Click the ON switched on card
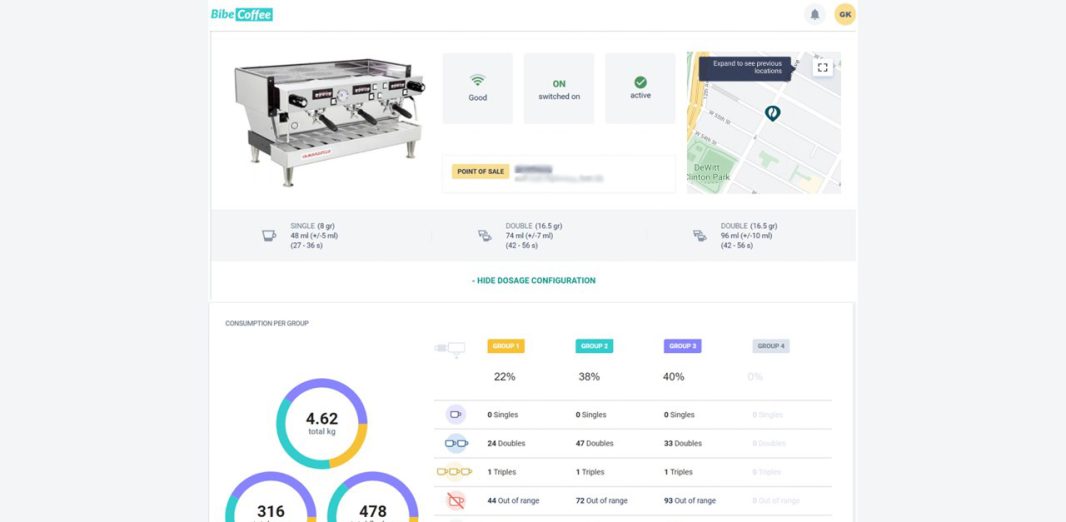The width and height of the screenshot is (1066, 522). tap(559, 88)
